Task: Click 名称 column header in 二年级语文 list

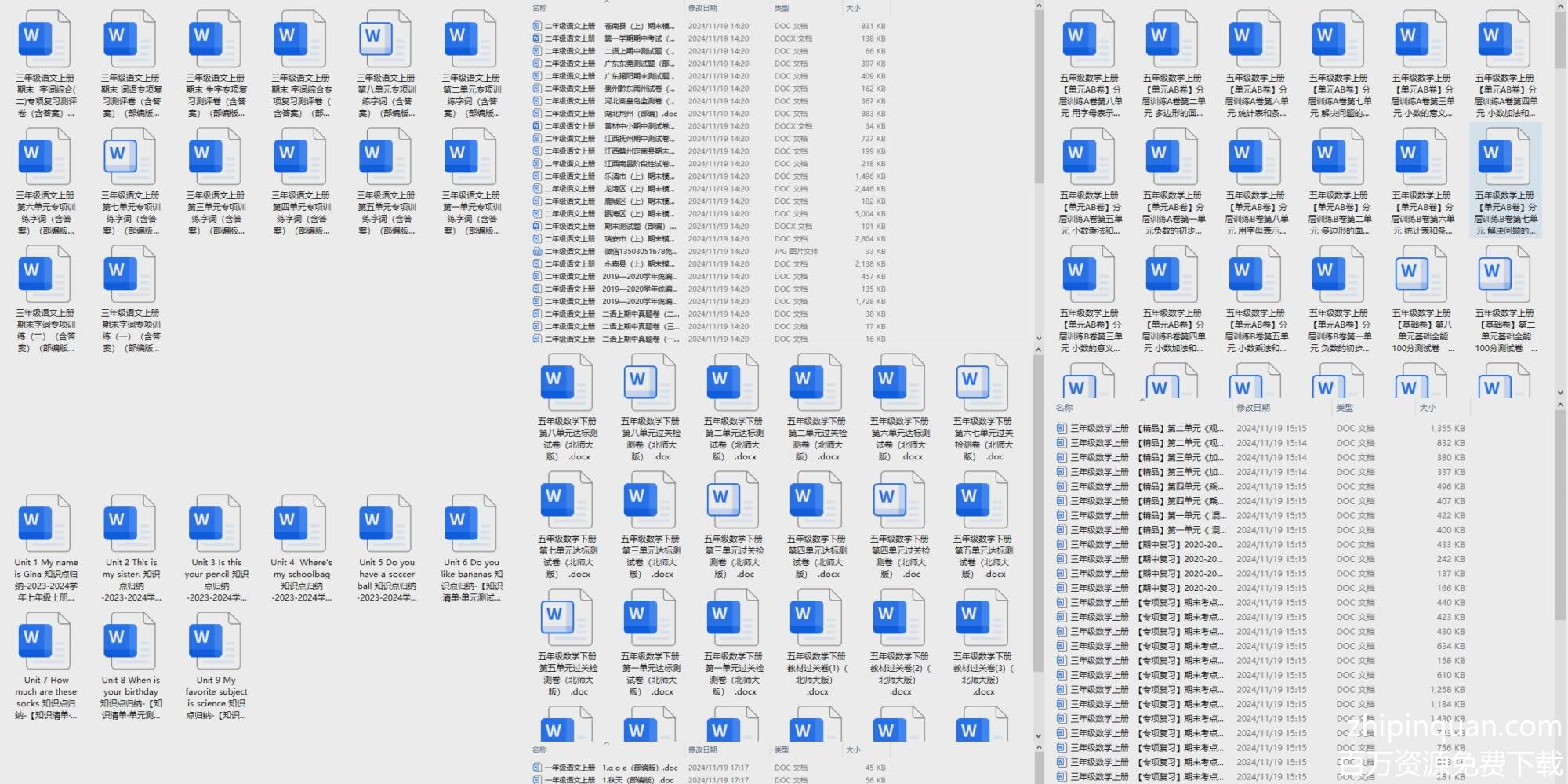Action: pyautogui.click(x=539, y=8)
